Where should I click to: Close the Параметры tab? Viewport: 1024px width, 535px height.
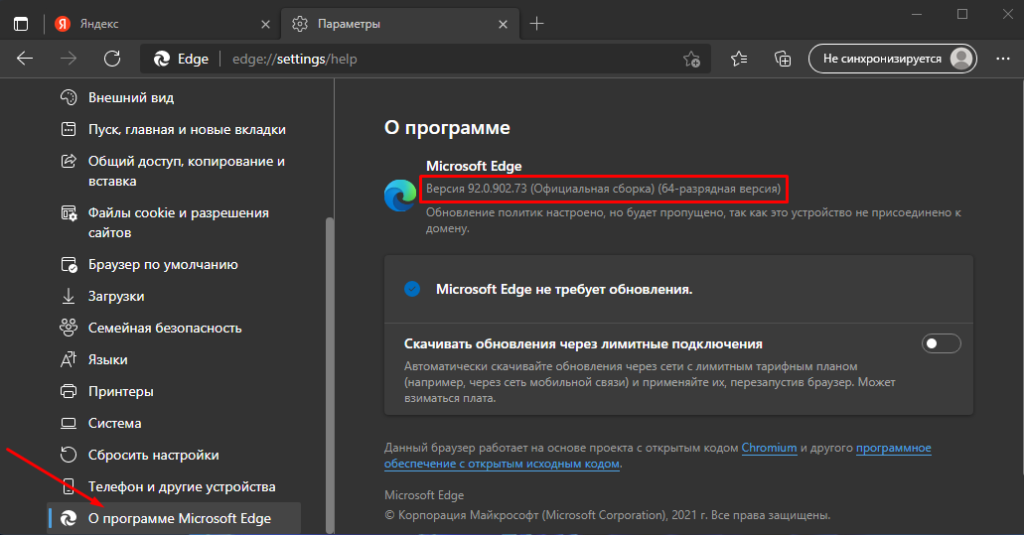[x=503, y=24]
